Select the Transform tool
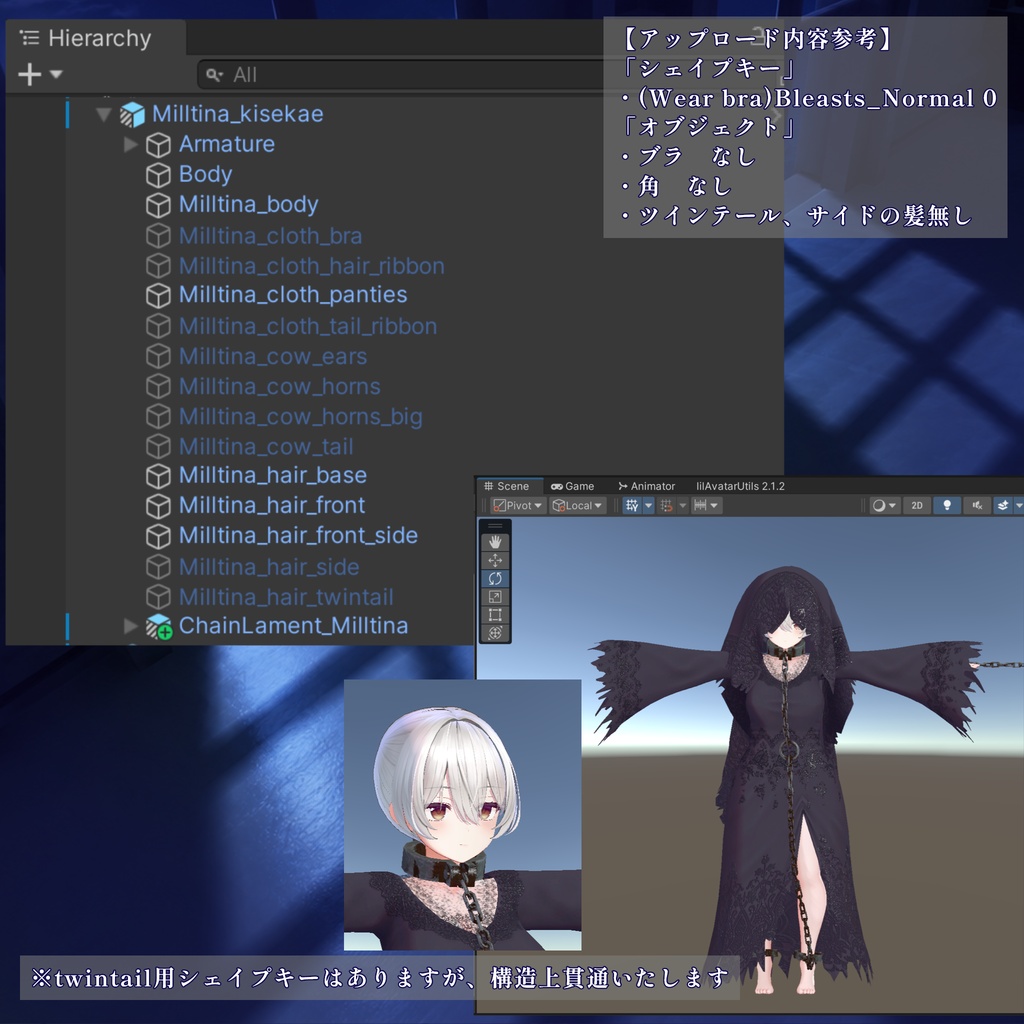 click(x=495, y=633)
